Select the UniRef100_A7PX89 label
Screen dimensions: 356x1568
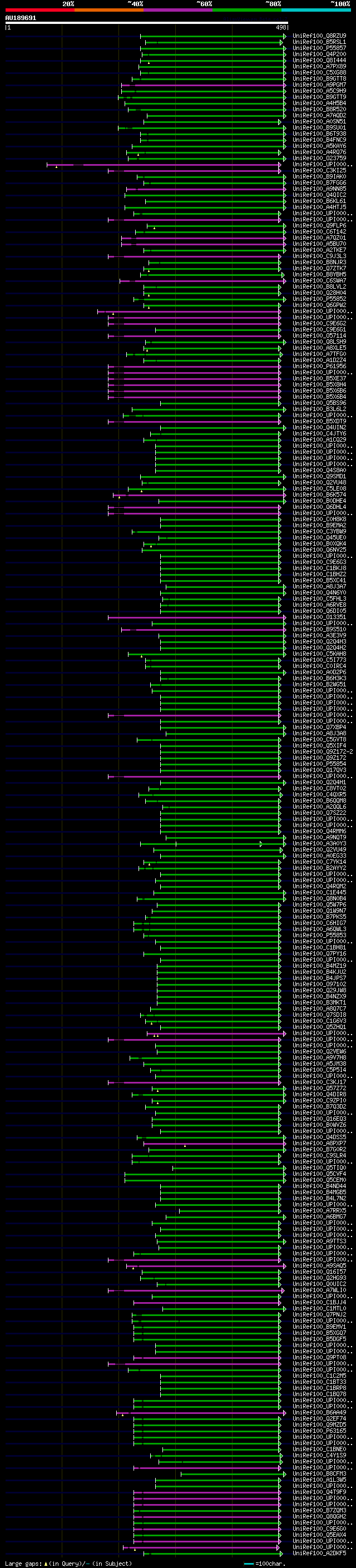click(319, 66)
